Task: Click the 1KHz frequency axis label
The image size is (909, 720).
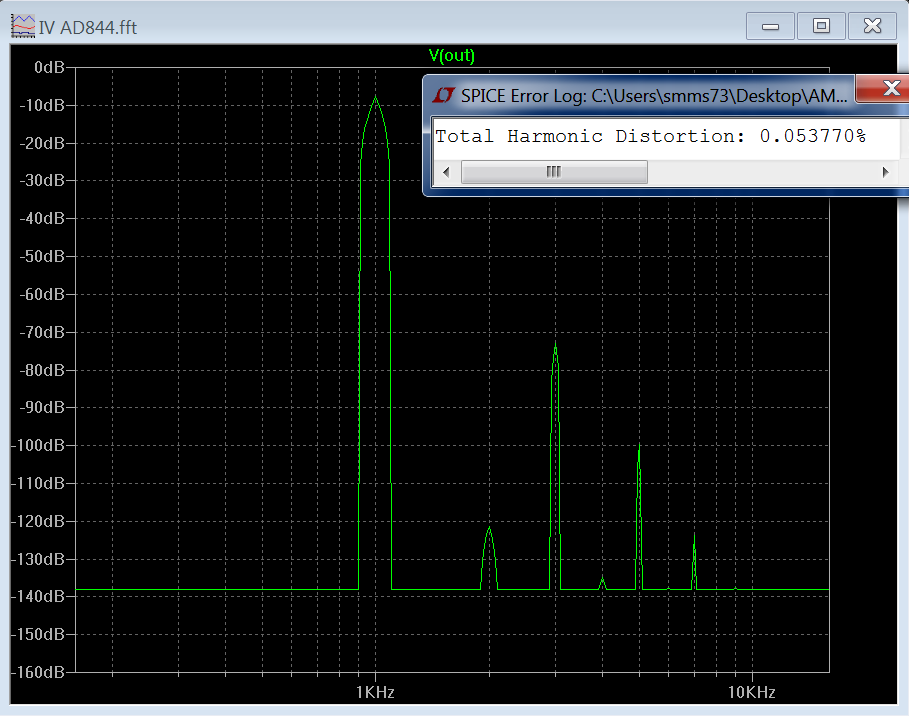Action: pyautogui.click(x=375, y=692)
